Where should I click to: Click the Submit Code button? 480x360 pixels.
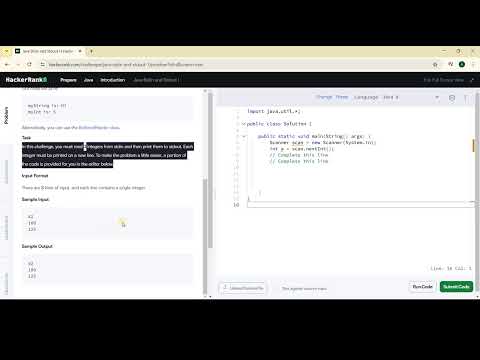[x=456, y=287]
